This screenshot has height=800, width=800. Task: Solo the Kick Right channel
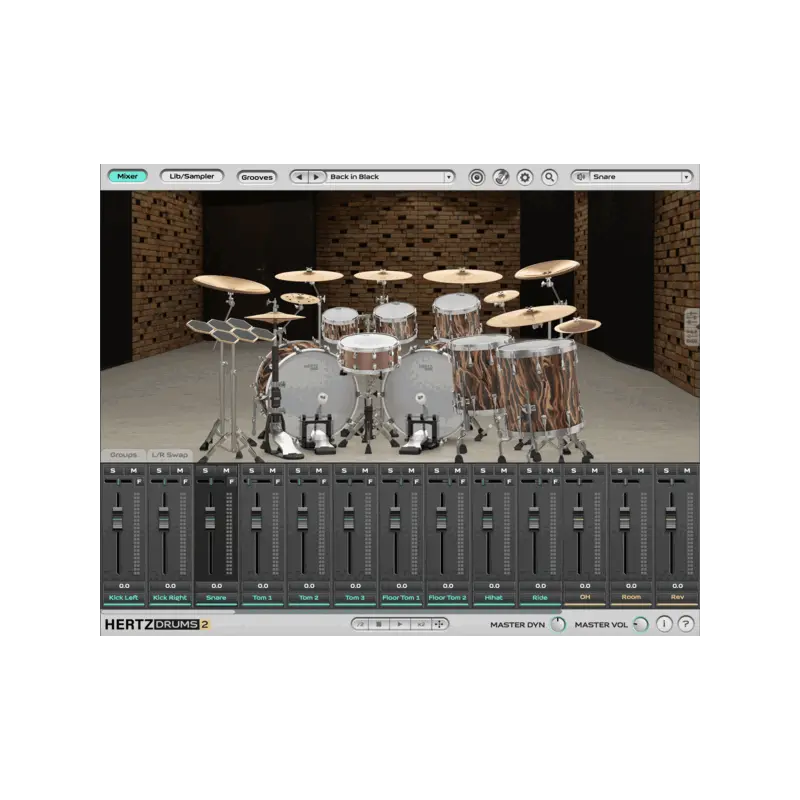159,470
